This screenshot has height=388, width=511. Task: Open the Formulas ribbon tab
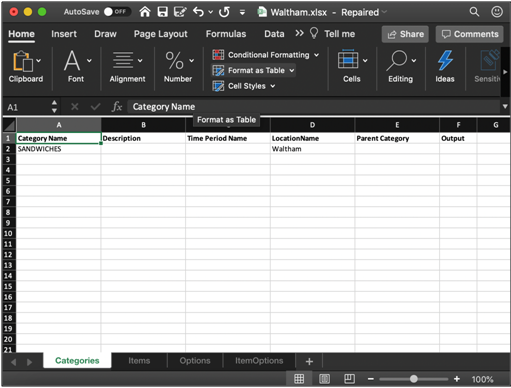[226, 34]
